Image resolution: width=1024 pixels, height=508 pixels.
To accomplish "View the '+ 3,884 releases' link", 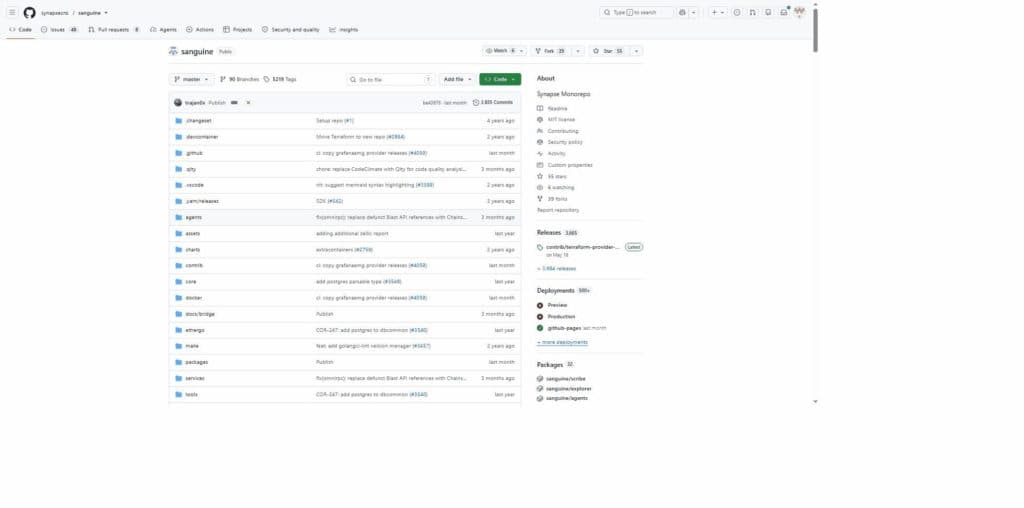I will pyautogui.click(x=556, y=268).
